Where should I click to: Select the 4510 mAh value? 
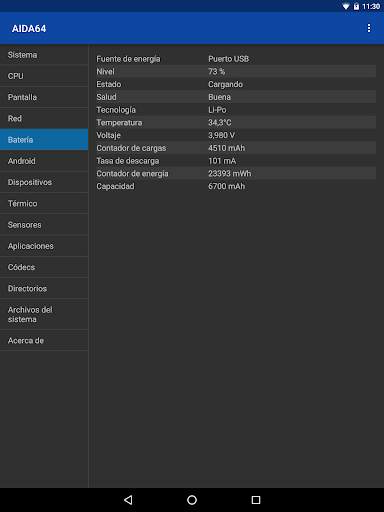click(x=227, y=148)
